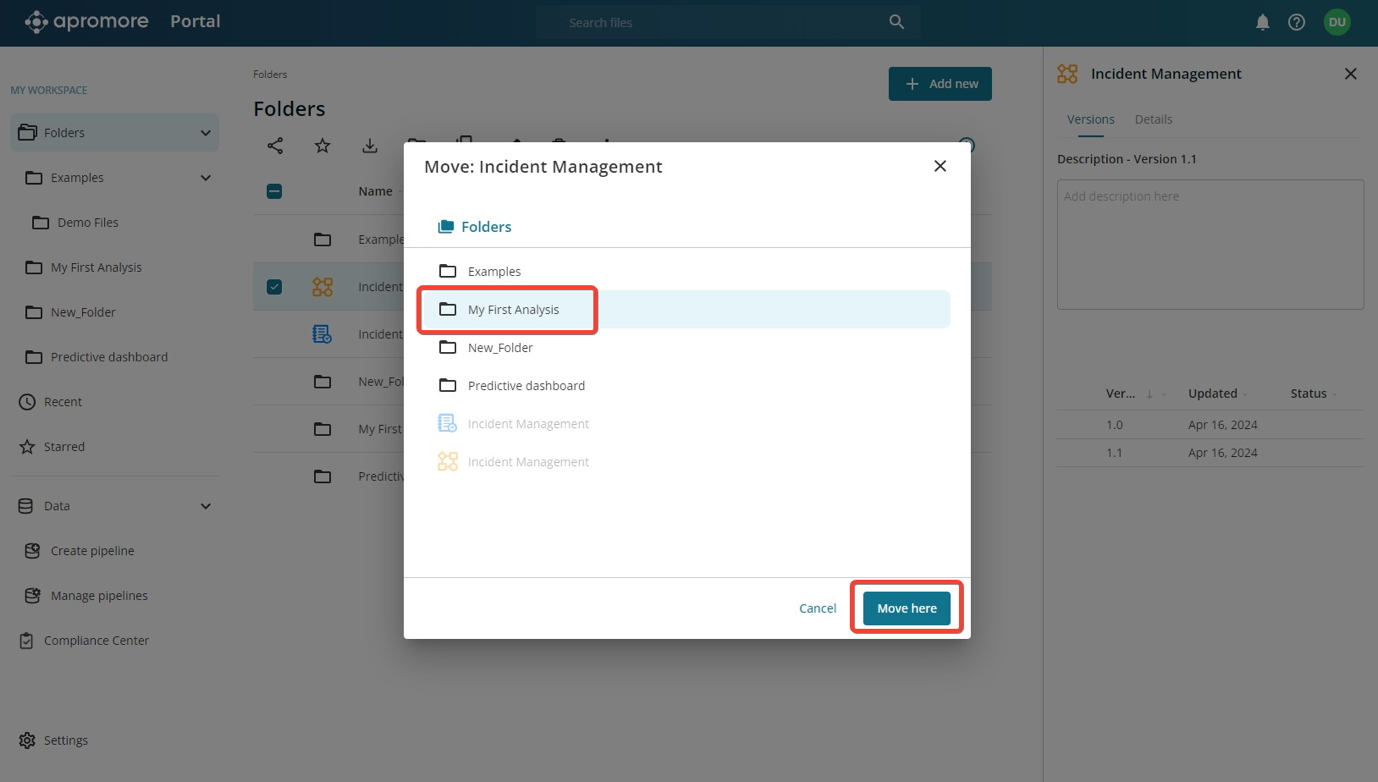1378x782 pixels.
Task: Click Cancel in the move dialog
Action: pos(817,608)
